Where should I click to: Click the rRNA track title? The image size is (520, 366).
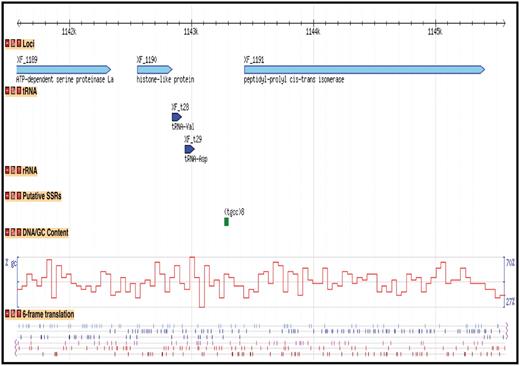click(x=30, y=171)
